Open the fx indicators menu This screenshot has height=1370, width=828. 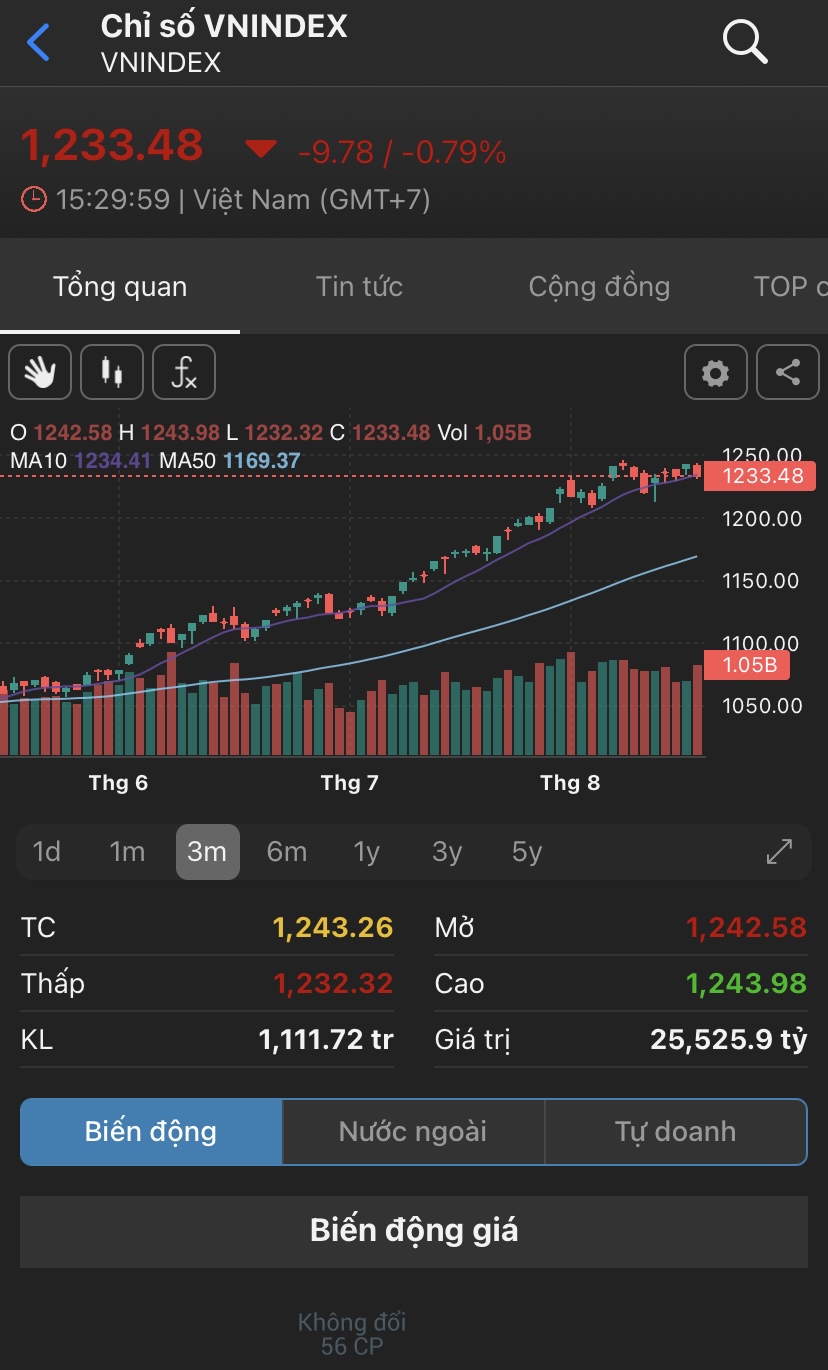pyautogui.click(x=184, y=373)
